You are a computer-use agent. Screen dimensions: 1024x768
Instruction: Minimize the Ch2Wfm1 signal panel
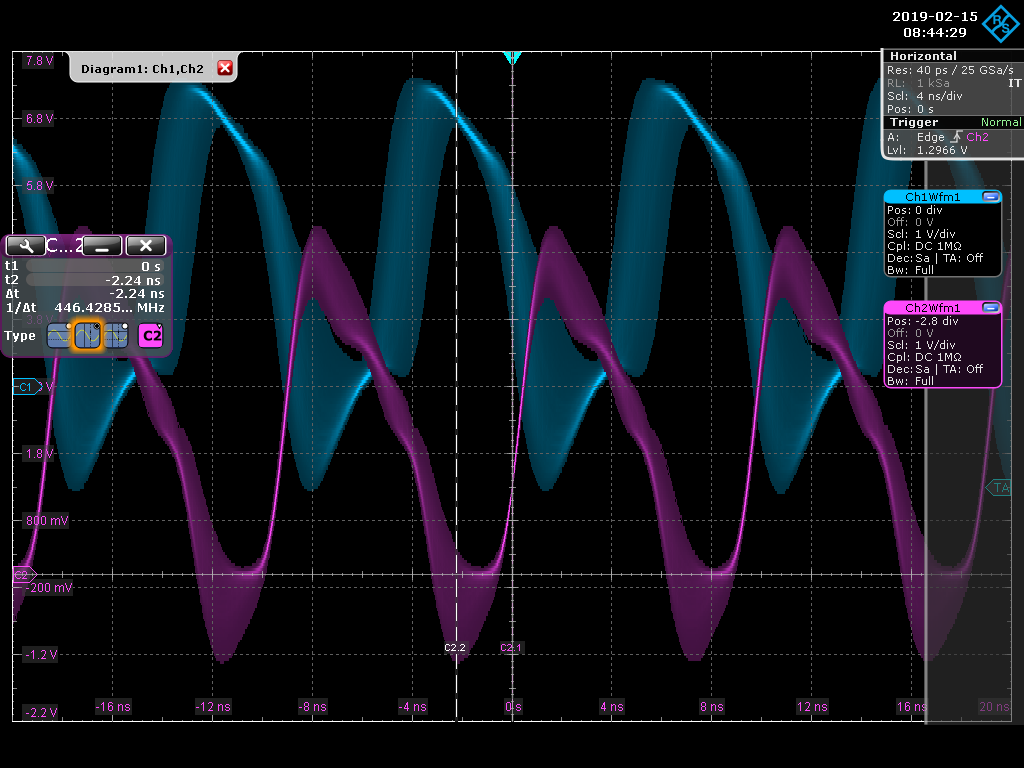[990, 308]
